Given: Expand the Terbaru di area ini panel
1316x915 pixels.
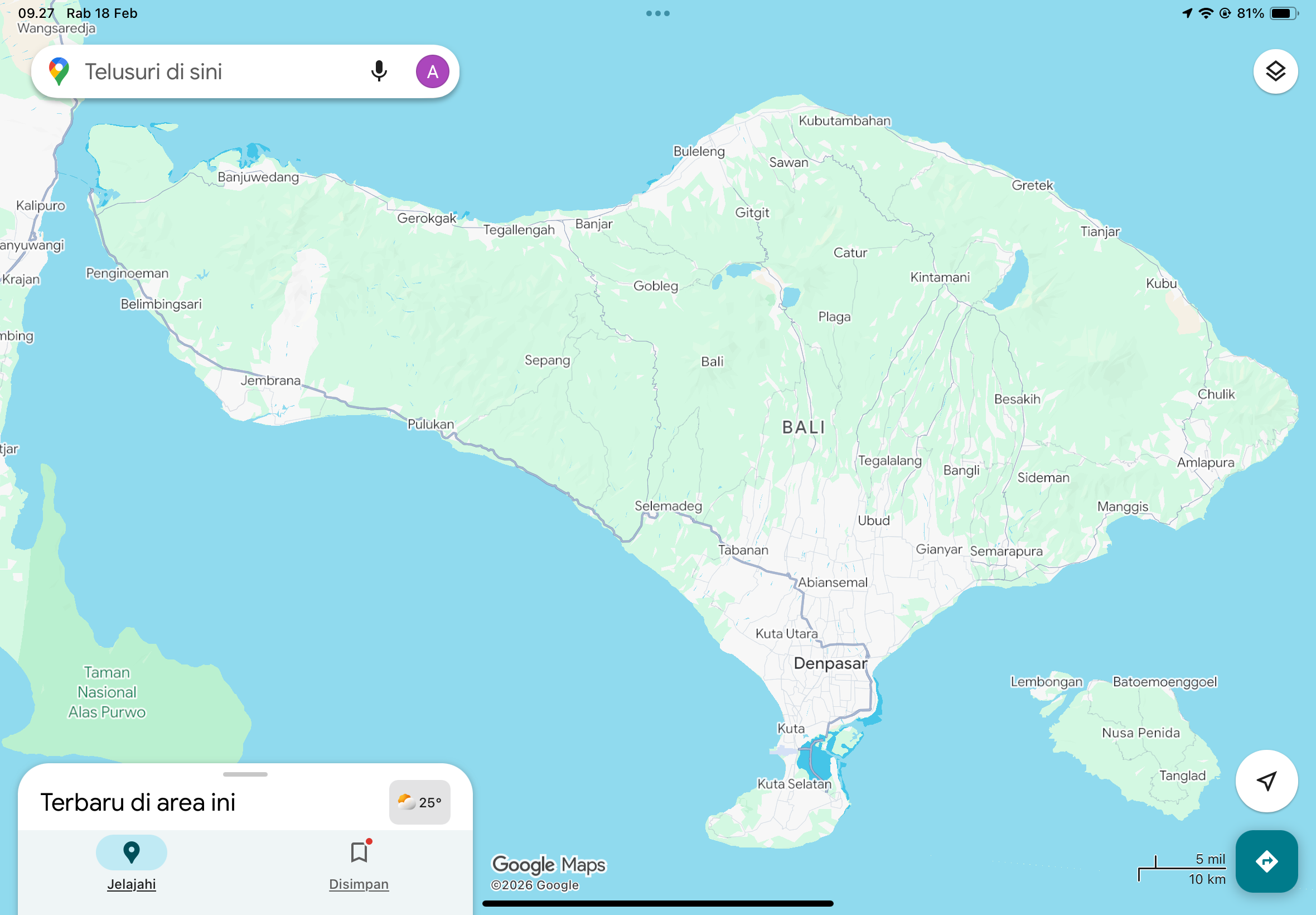Looking at the screenshot, I should point(138,802).
